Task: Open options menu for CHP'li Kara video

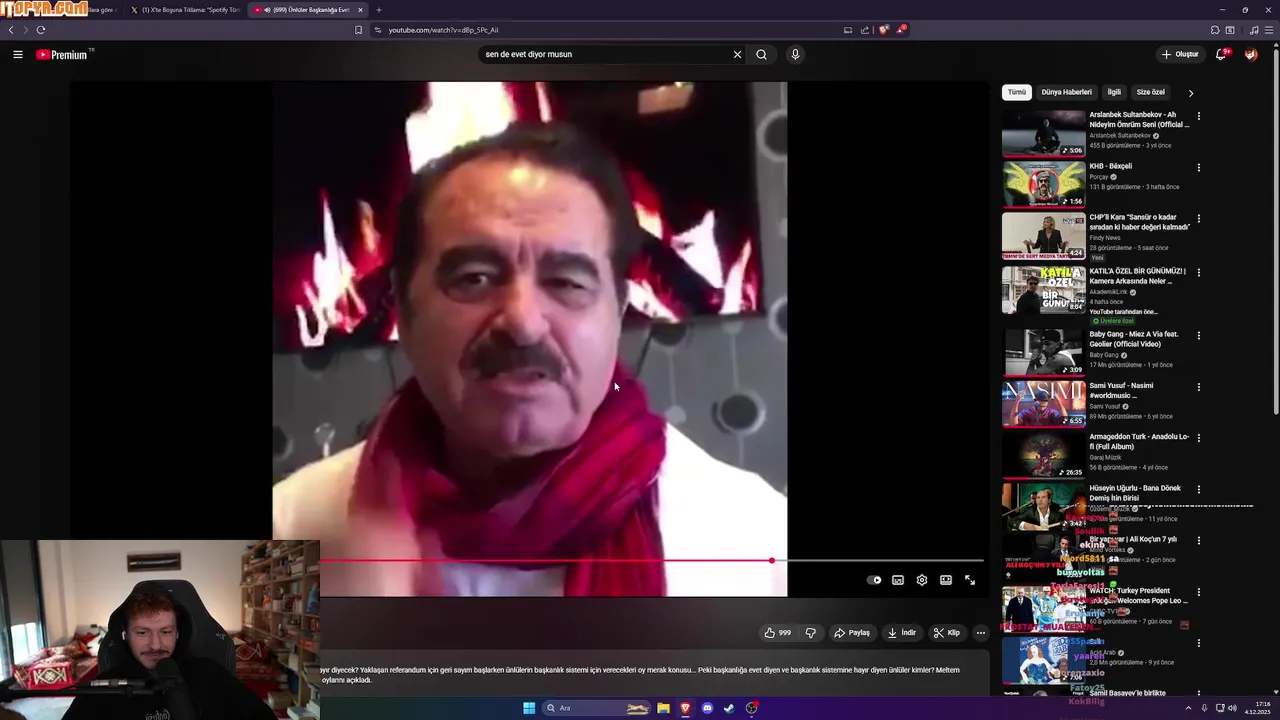Action: [1199, 219]
